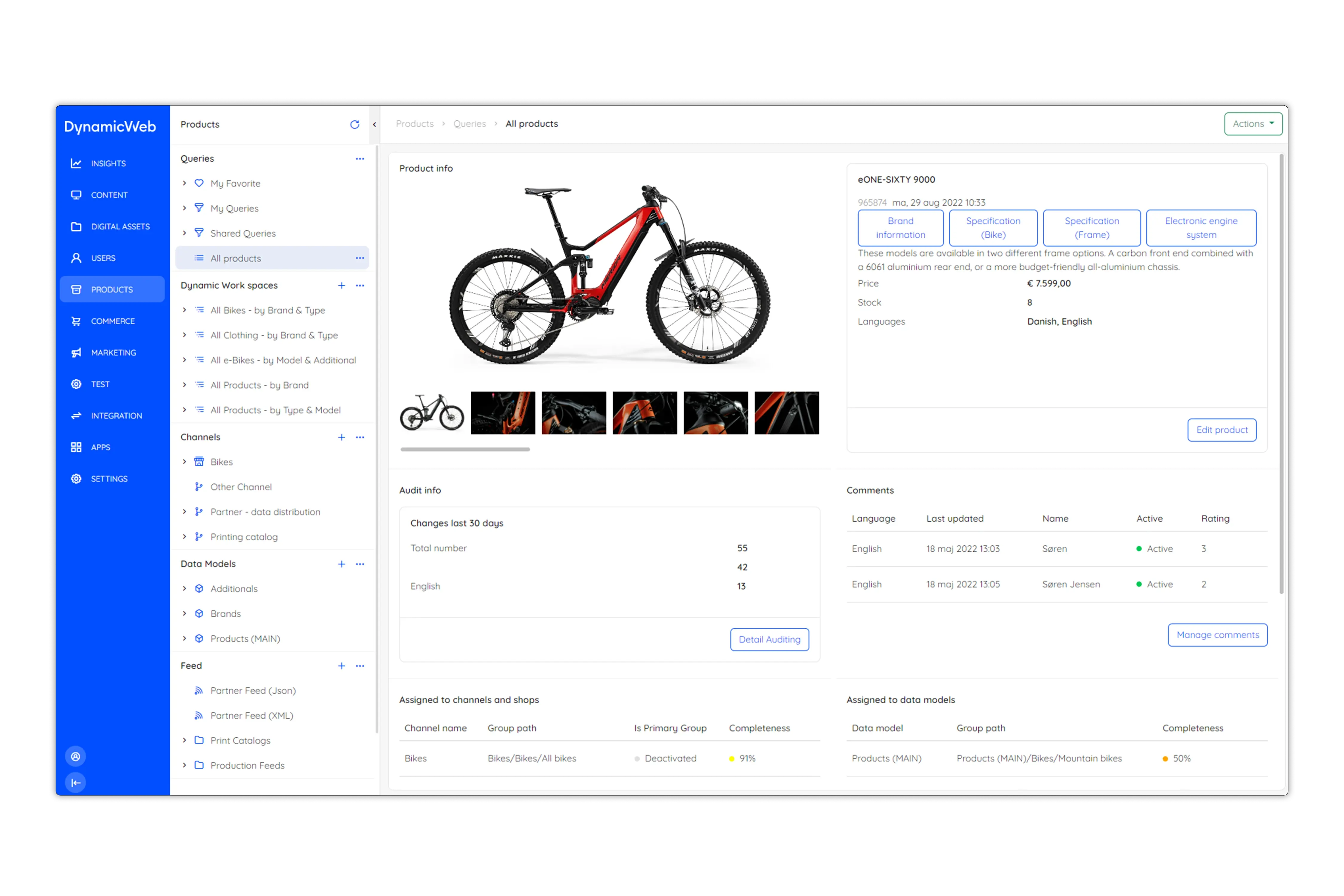The width and height of the screenshot is (1344, 896).
Task: Open the Integration section
Action: click(x=116, y=415)
